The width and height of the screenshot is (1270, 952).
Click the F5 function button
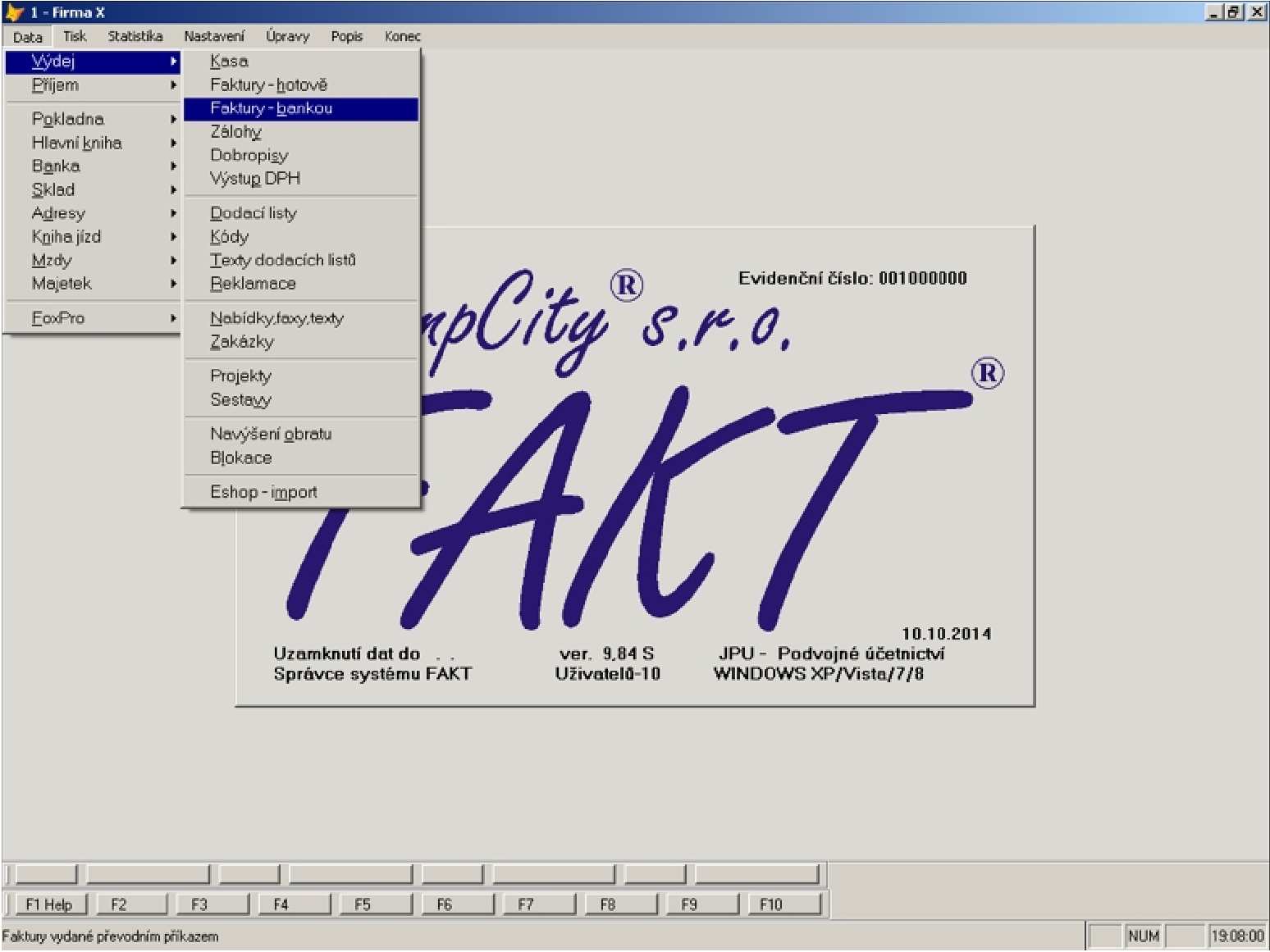pos(376,904)
